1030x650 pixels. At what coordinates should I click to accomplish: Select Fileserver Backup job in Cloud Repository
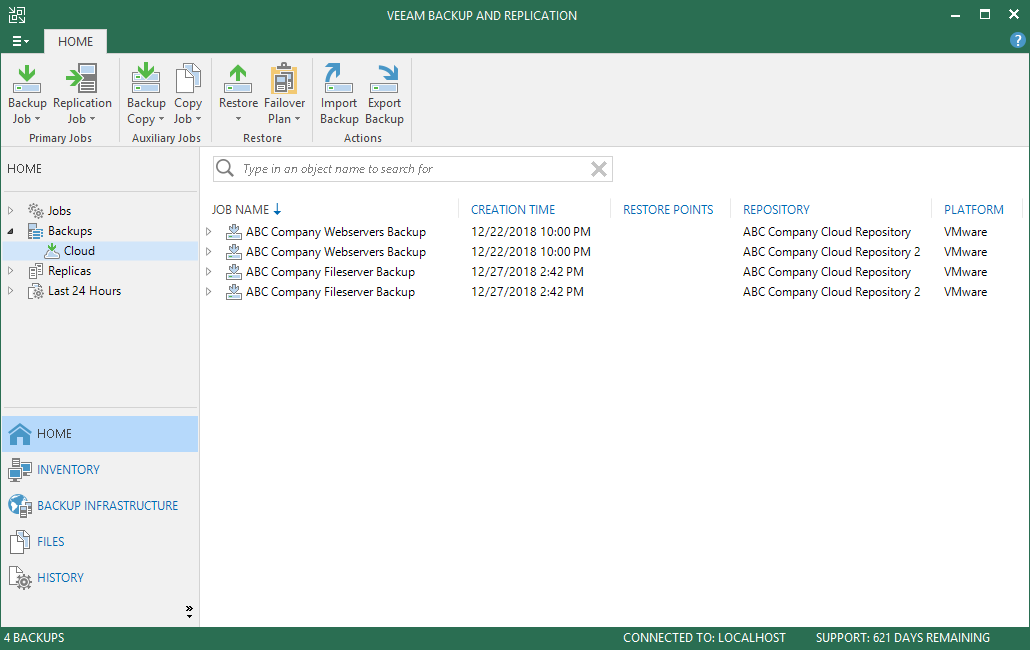click(x=330, y=272)
